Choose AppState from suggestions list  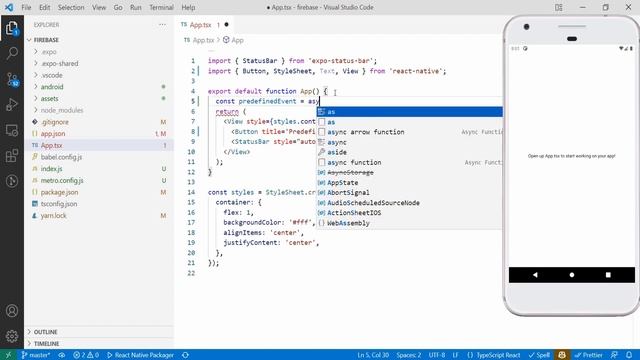409,183
